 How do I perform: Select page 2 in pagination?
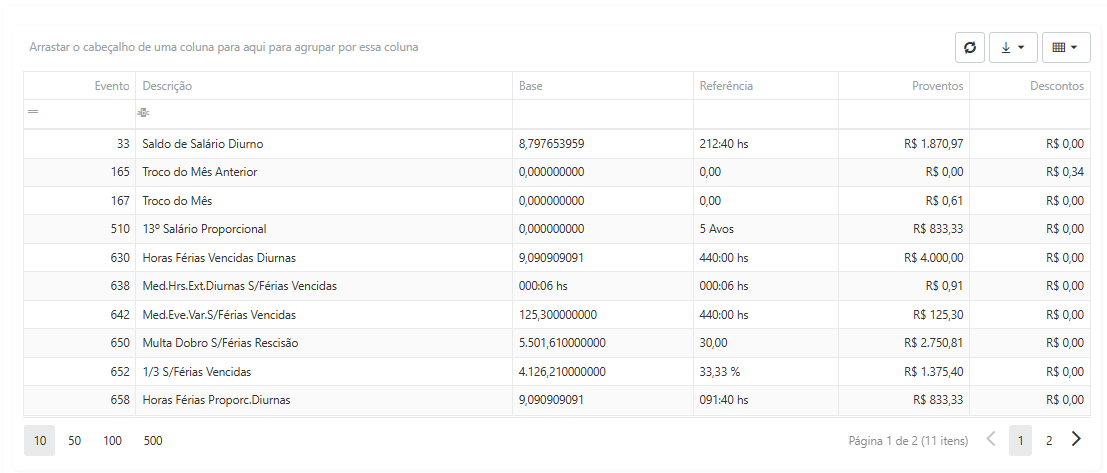1049,441
